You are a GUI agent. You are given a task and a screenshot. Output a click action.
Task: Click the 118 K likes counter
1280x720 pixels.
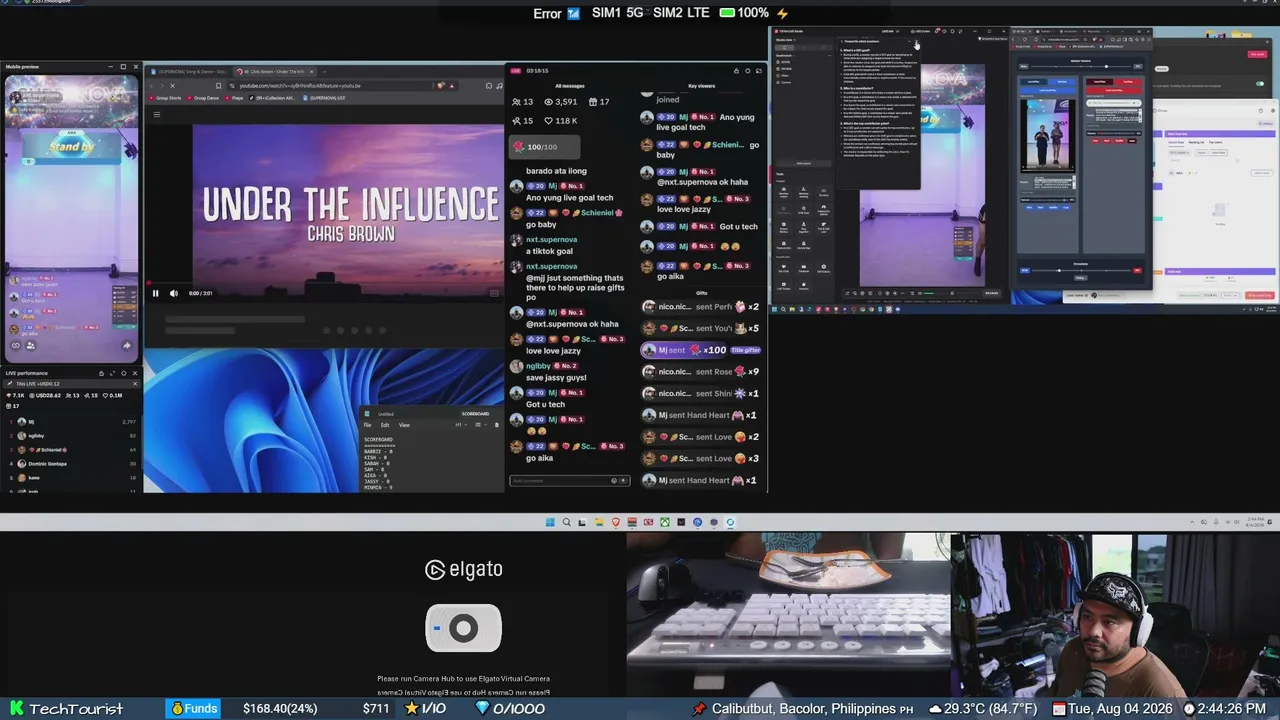click(560, 121)
